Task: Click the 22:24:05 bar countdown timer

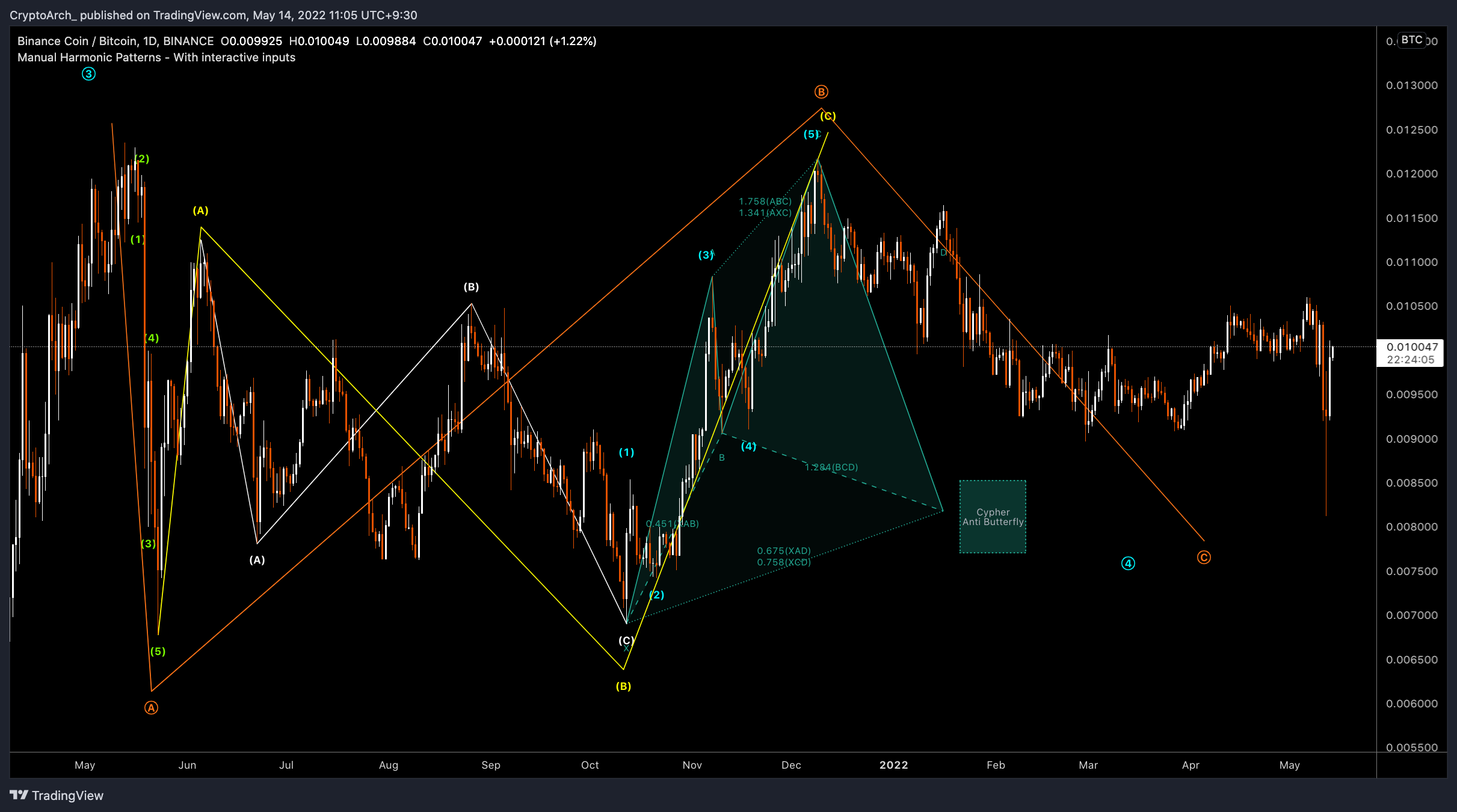Action: click(x=1410, y=360)
